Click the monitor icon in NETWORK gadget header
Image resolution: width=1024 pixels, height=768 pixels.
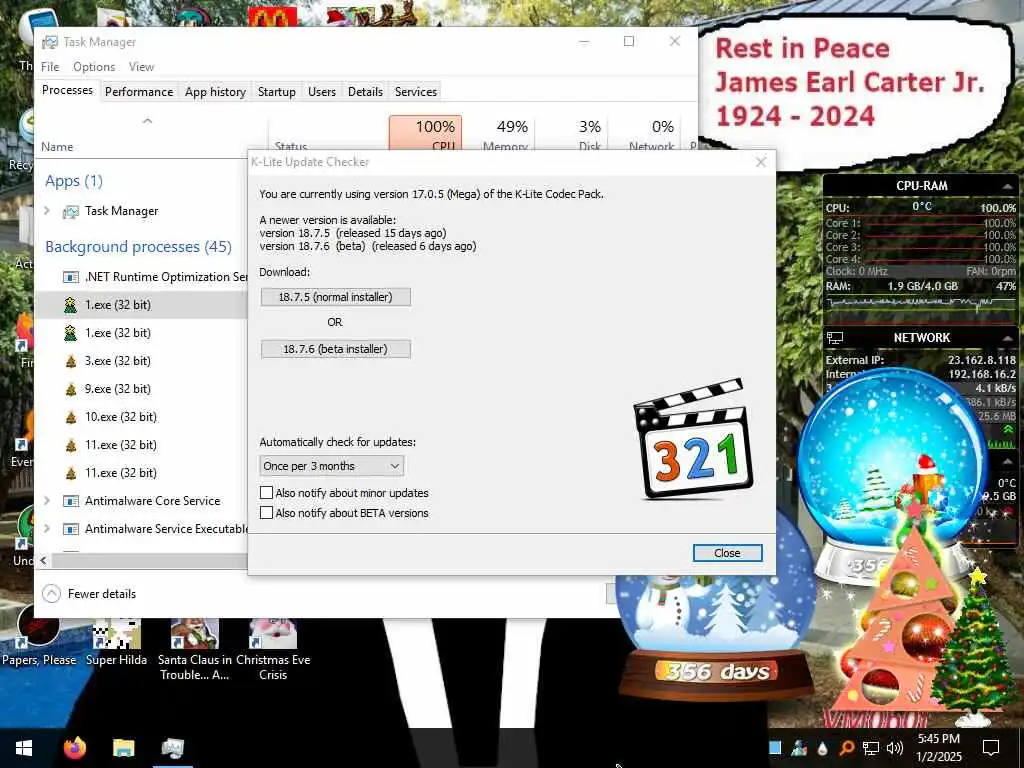(835, 338)
